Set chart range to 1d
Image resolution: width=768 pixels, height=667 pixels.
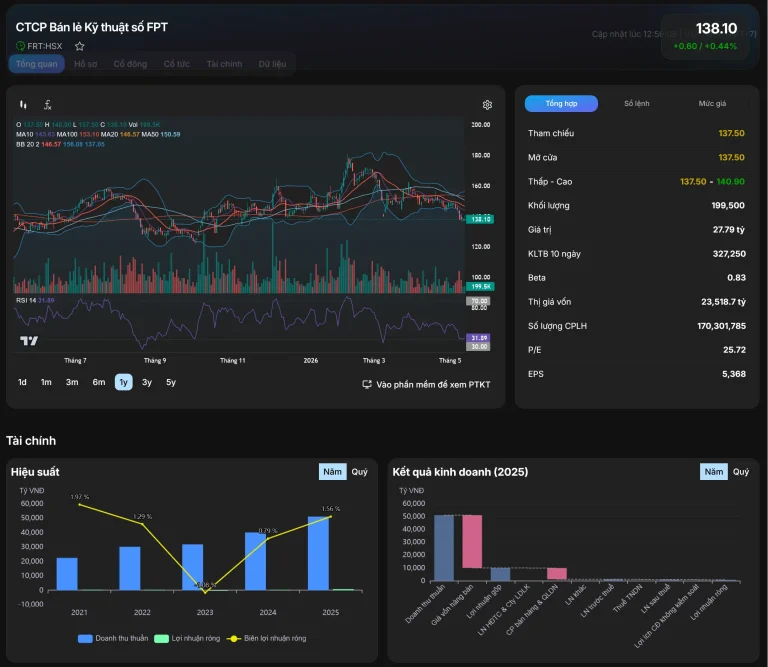click(22, 382)
